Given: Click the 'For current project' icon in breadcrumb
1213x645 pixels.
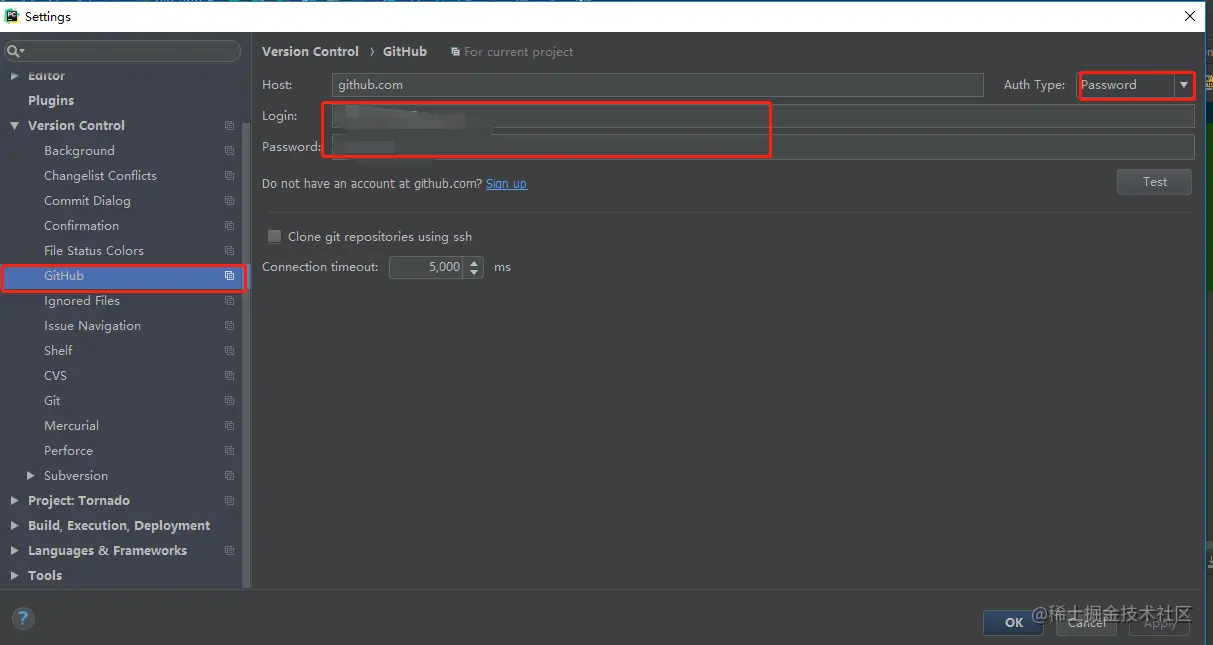Looking at the screenshot, I should pyautogui.click(x=456, y=52).
